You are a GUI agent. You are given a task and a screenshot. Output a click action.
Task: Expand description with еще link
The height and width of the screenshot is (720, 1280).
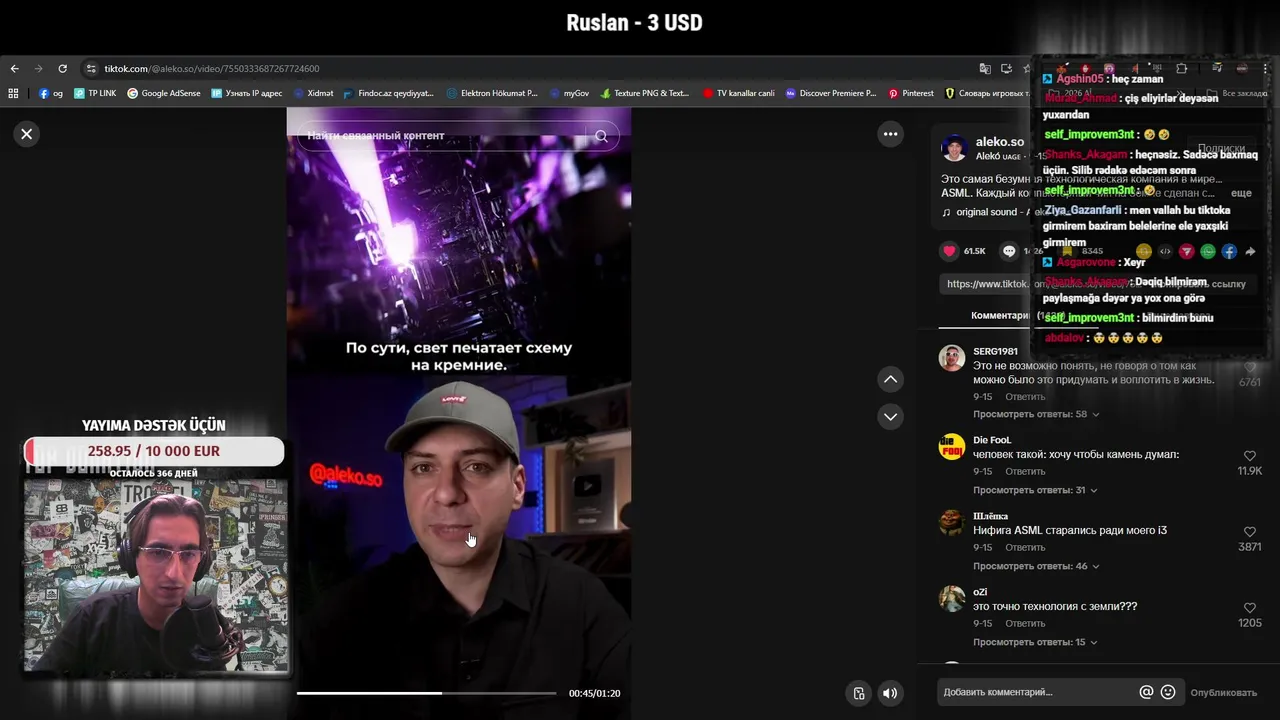click(x=1240, y=193)
